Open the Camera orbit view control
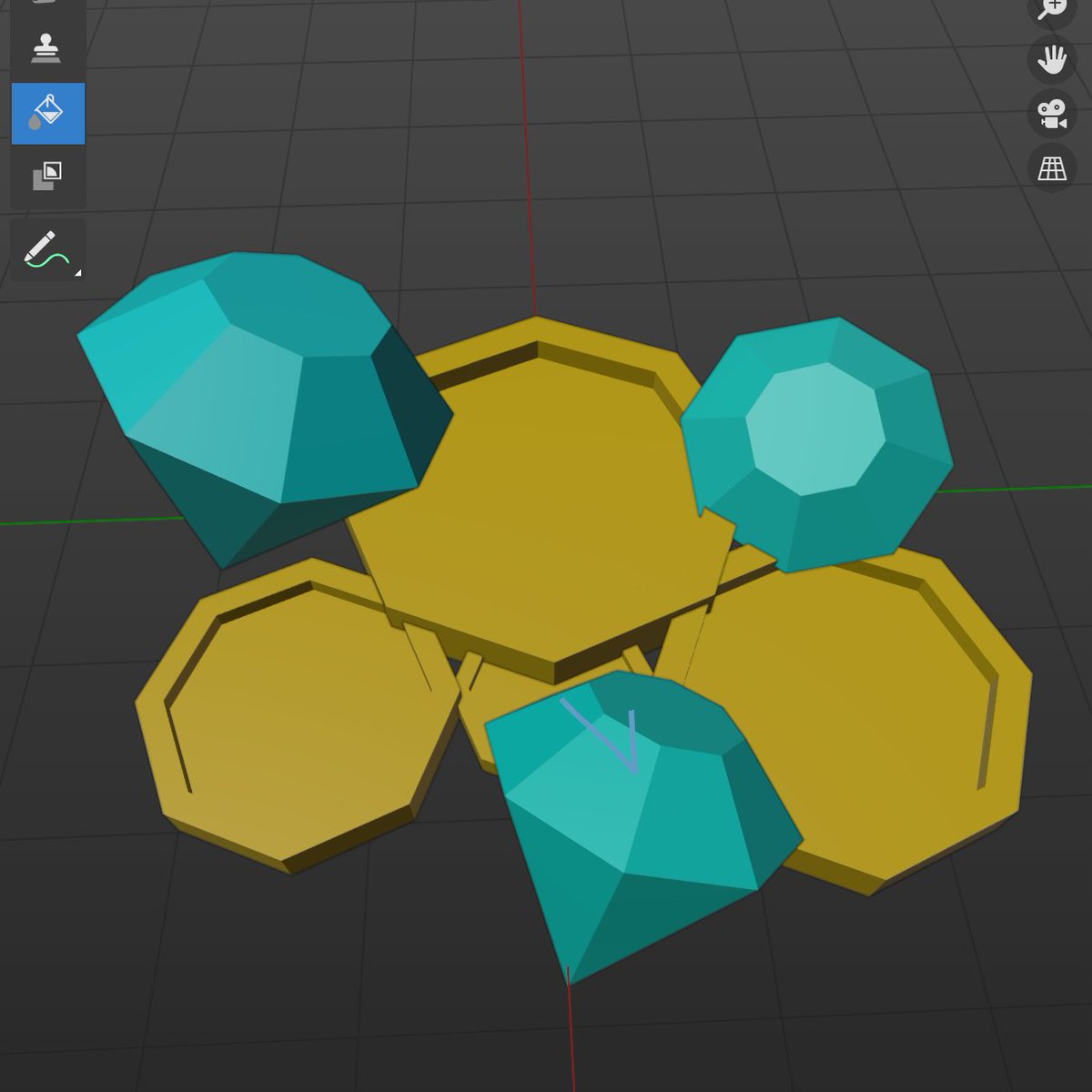The image size is (1092, 1092). point(1052,115)
